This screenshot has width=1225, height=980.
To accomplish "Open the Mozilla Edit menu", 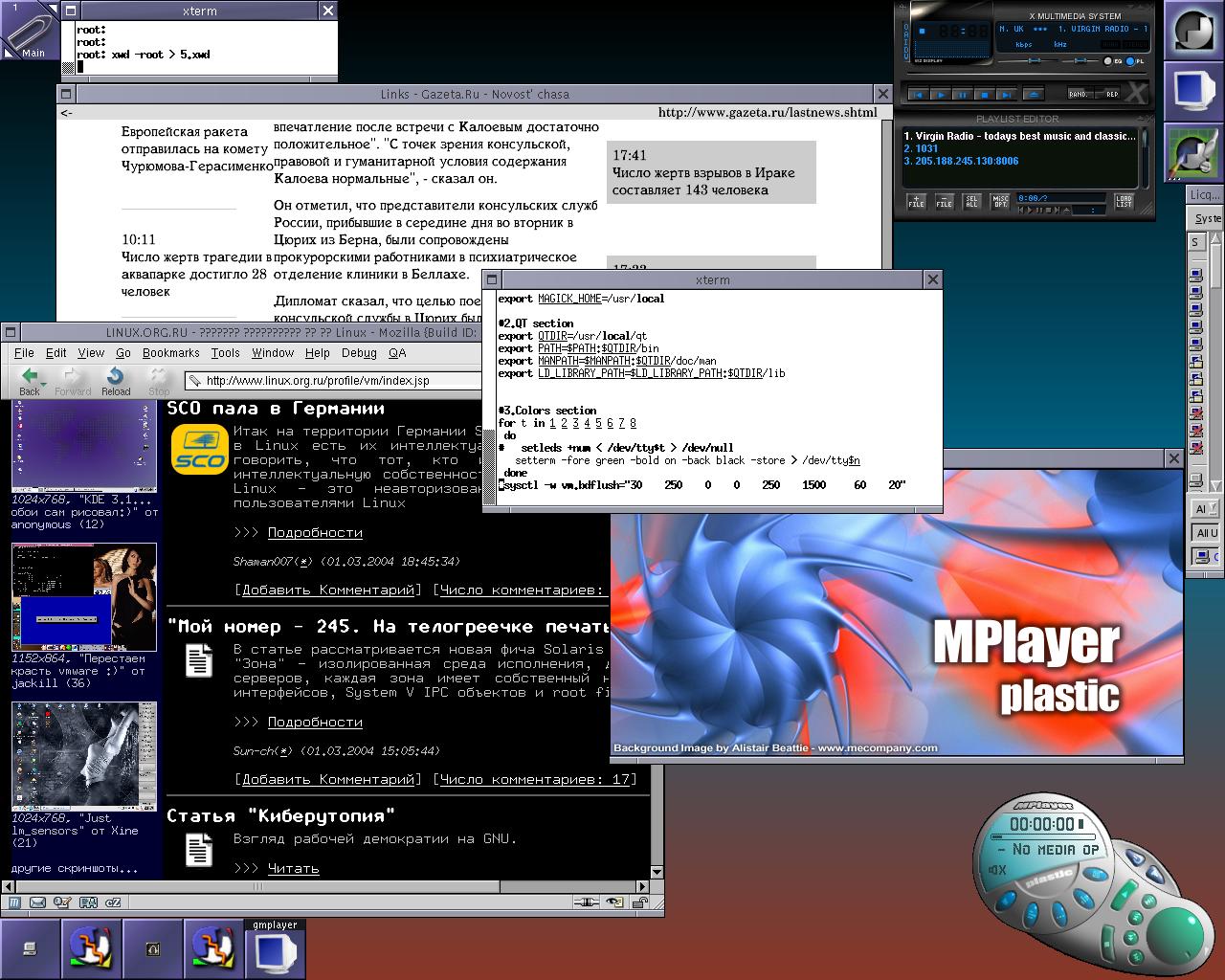I will tap(56, 353).
